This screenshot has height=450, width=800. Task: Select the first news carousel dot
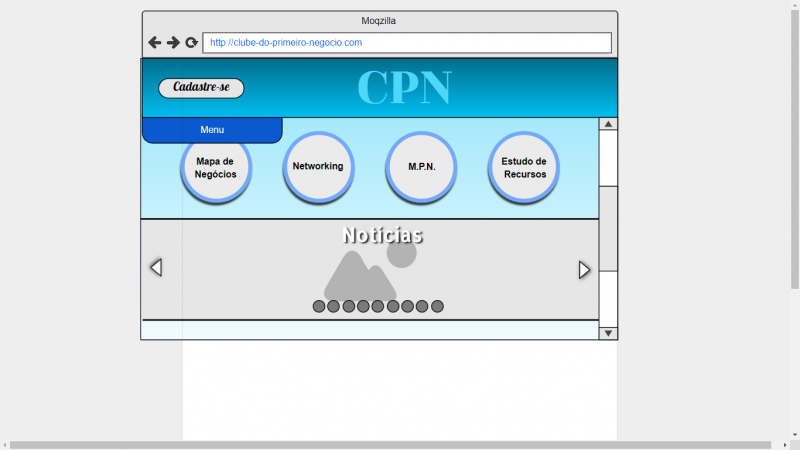[319, 306]
